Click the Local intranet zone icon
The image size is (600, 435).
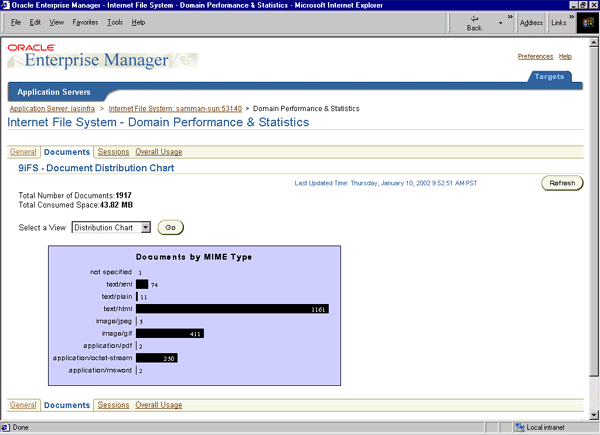point(520,427)
